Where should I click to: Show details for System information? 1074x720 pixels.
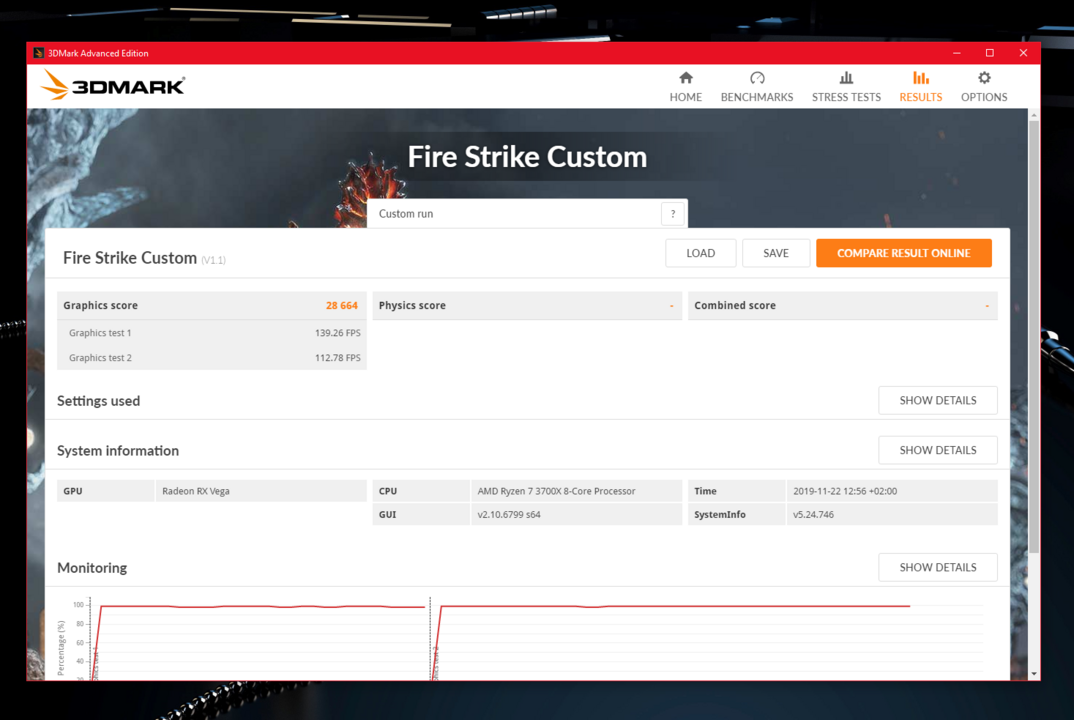pos(938,450)
